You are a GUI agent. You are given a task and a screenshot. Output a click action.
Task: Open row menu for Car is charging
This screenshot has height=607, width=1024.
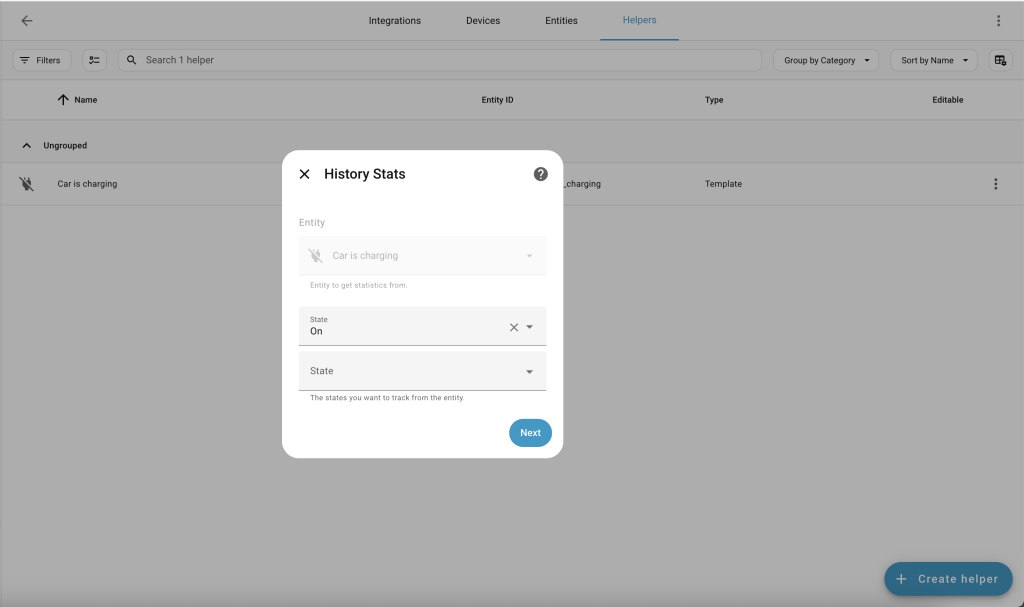point(995,184)
